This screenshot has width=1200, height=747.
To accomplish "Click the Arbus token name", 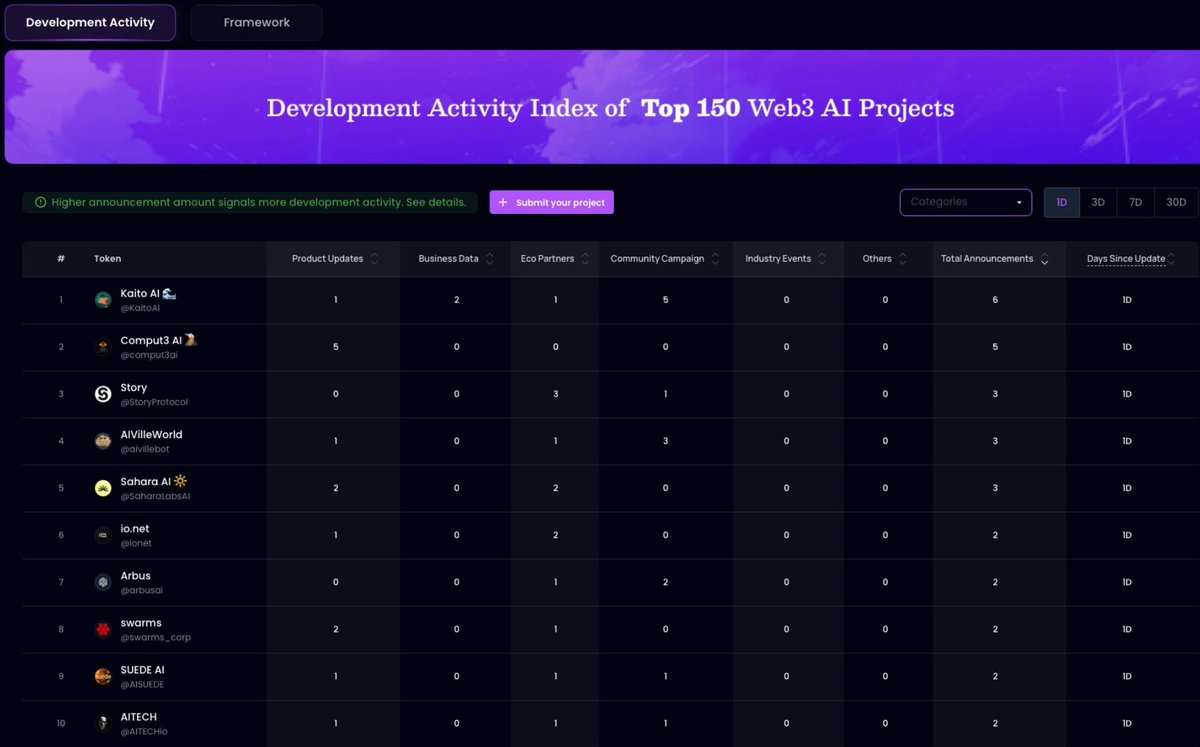I will click(x=135, y=576).
